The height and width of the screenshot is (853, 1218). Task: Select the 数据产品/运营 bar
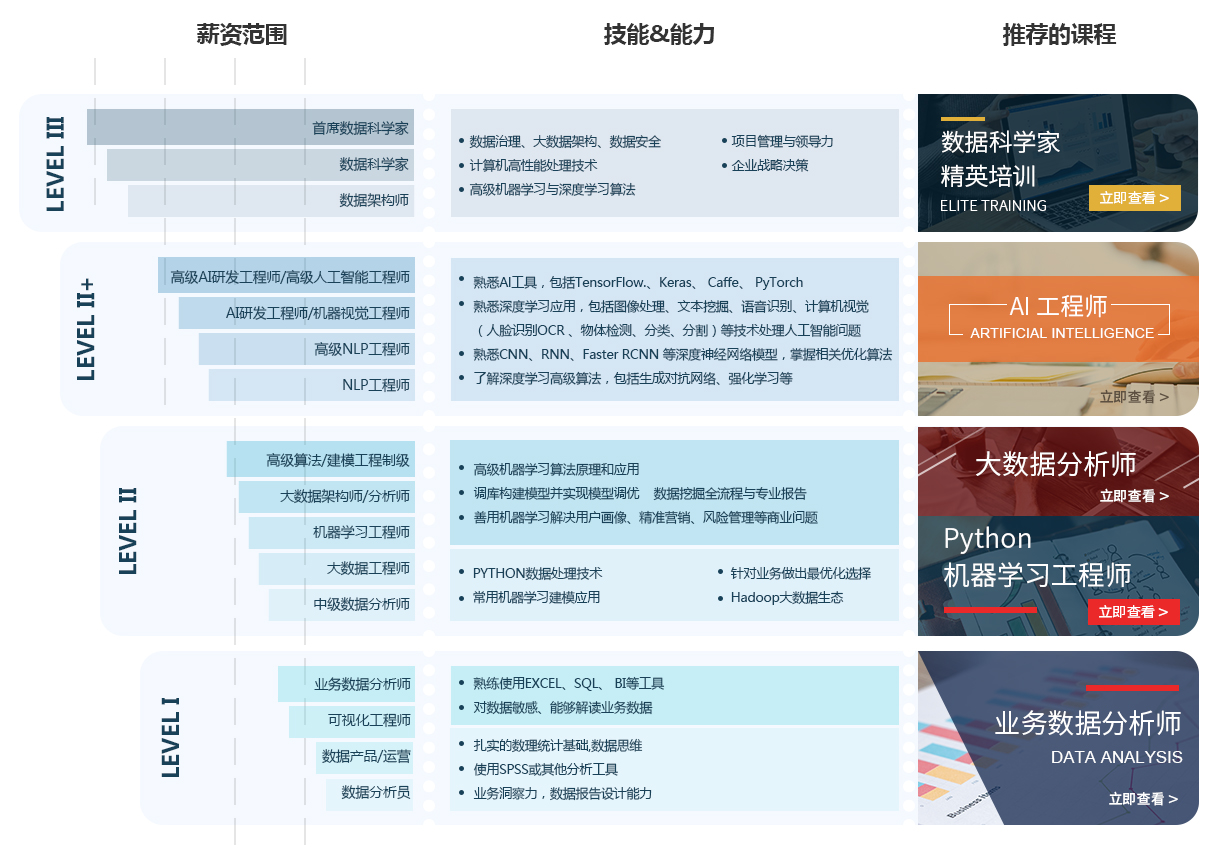(364, 757)
